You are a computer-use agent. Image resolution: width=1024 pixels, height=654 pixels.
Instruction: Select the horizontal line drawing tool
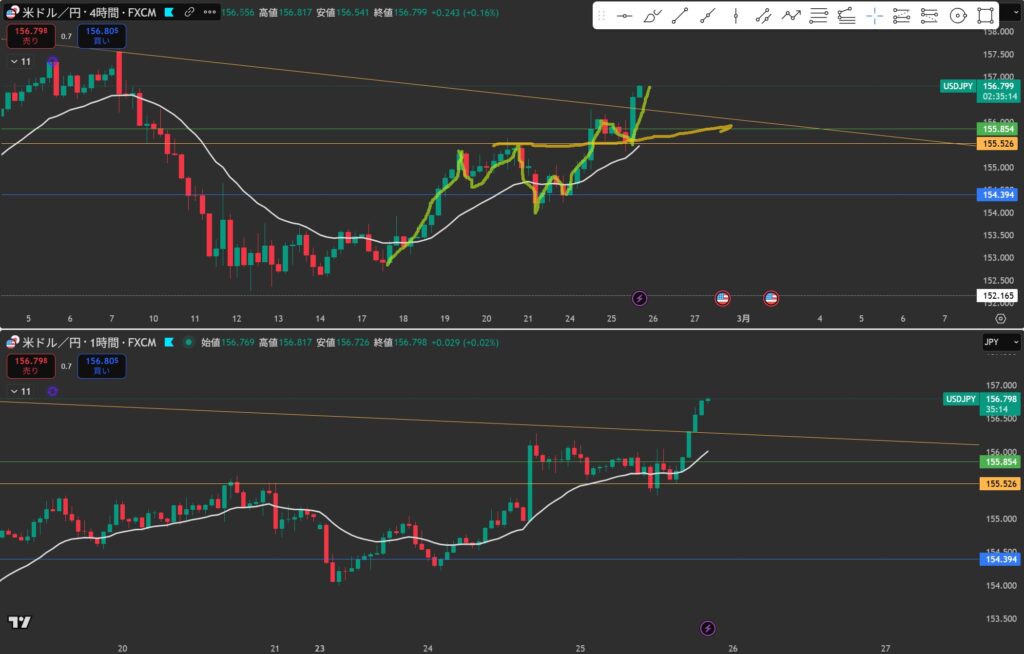pos(625,16)
